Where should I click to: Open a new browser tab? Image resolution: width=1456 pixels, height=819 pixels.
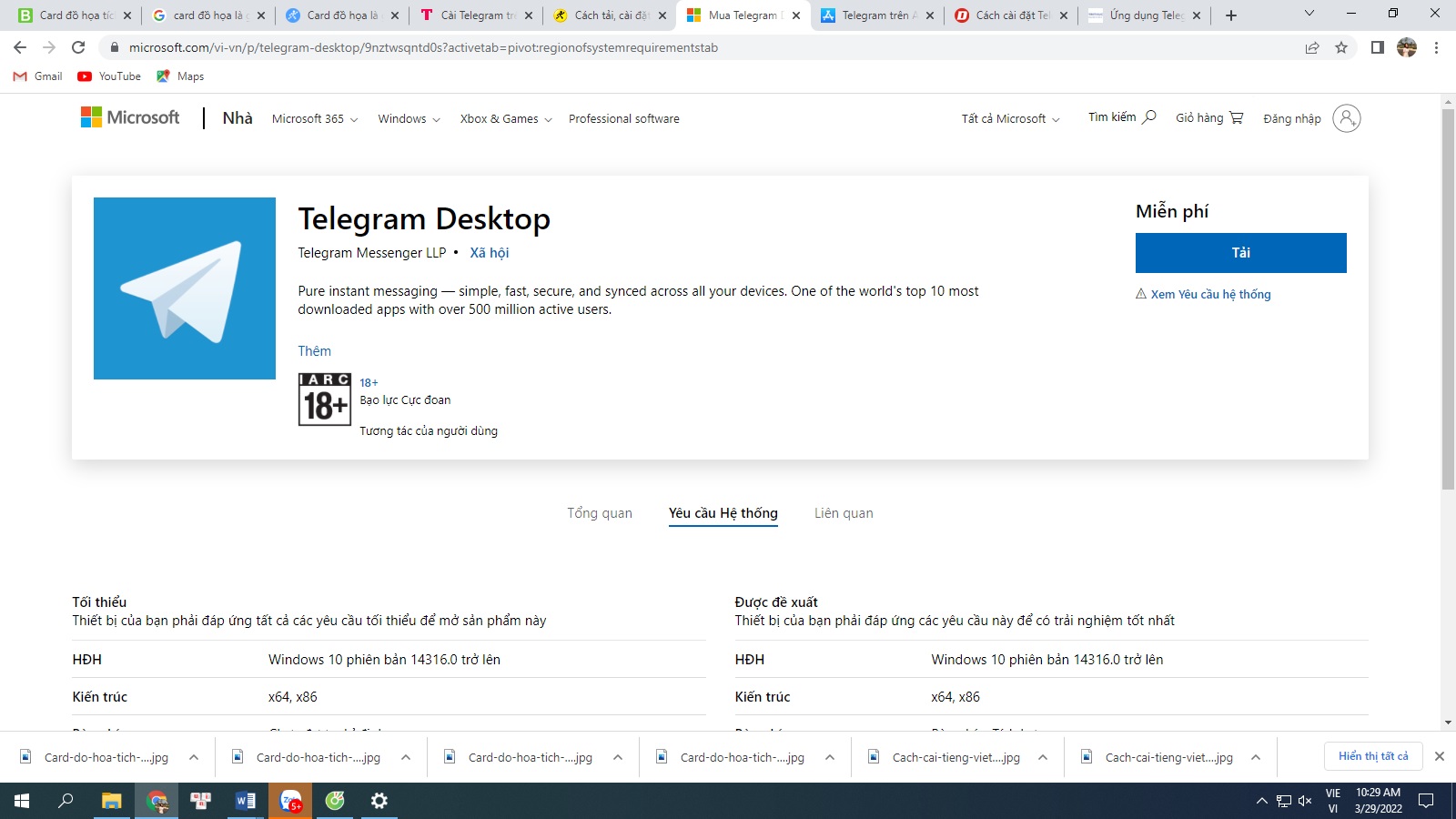(x=1231, y=15)
